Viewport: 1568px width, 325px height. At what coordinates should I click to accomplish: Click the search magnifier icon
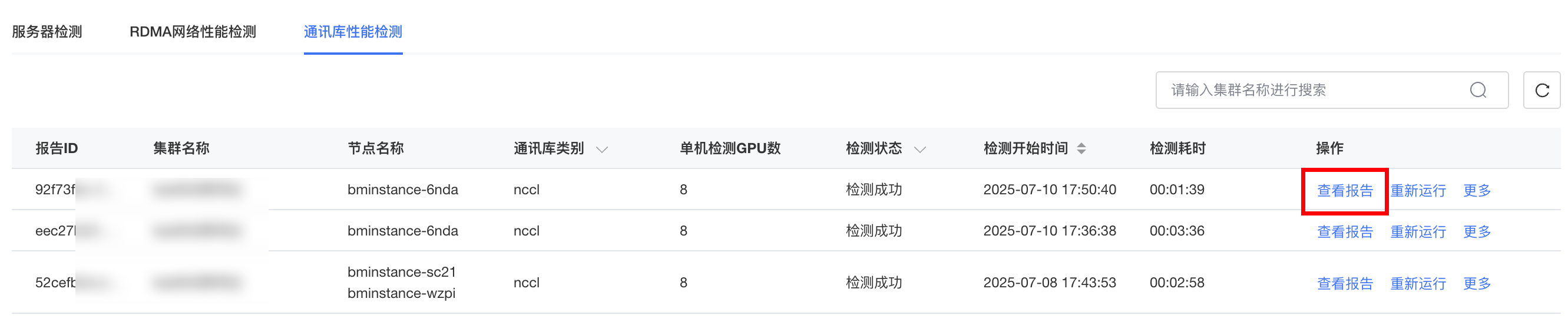(x=1478, y=90)
